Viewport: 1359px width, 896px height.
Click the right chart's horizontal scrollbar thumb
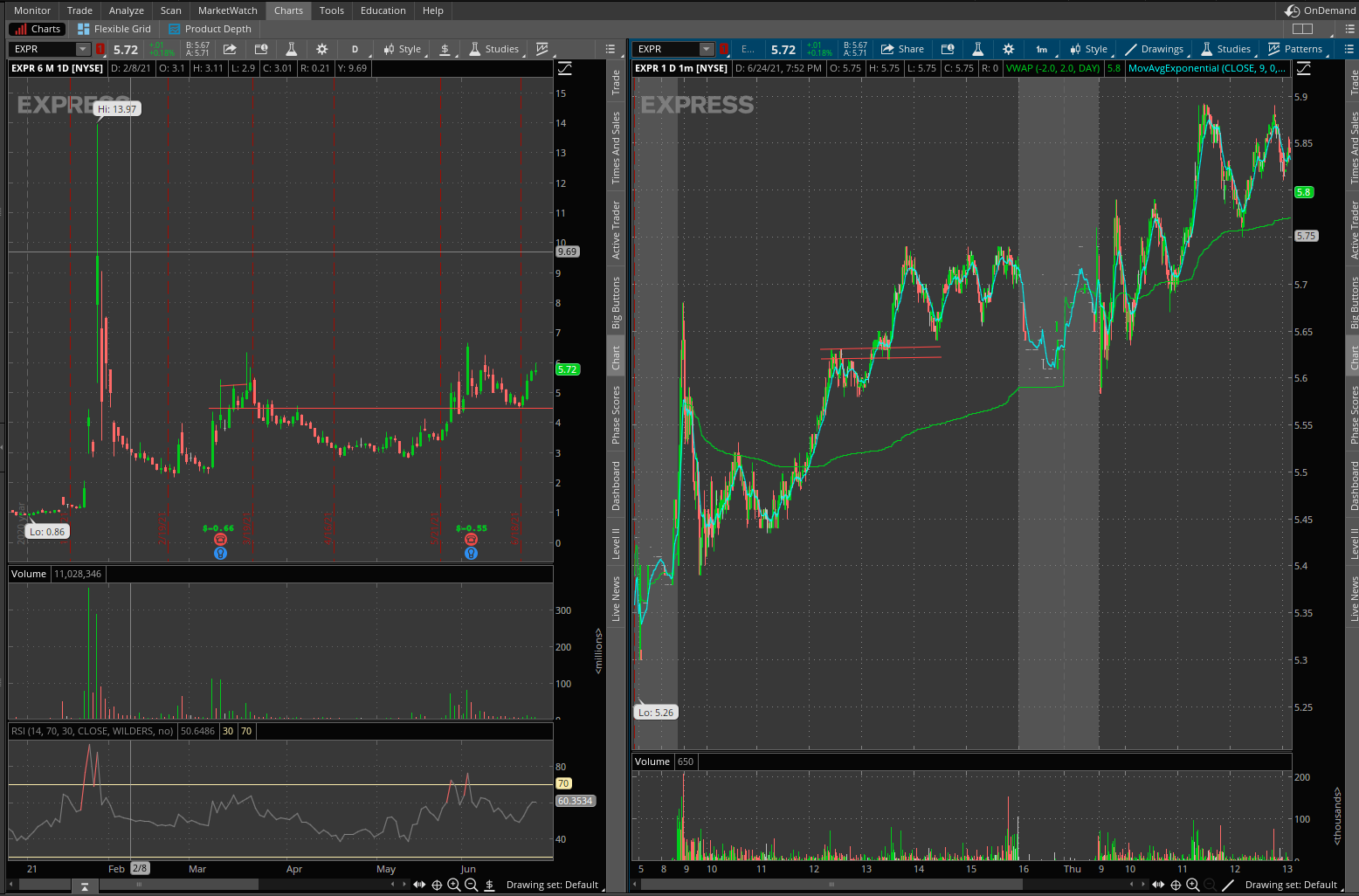831,885
